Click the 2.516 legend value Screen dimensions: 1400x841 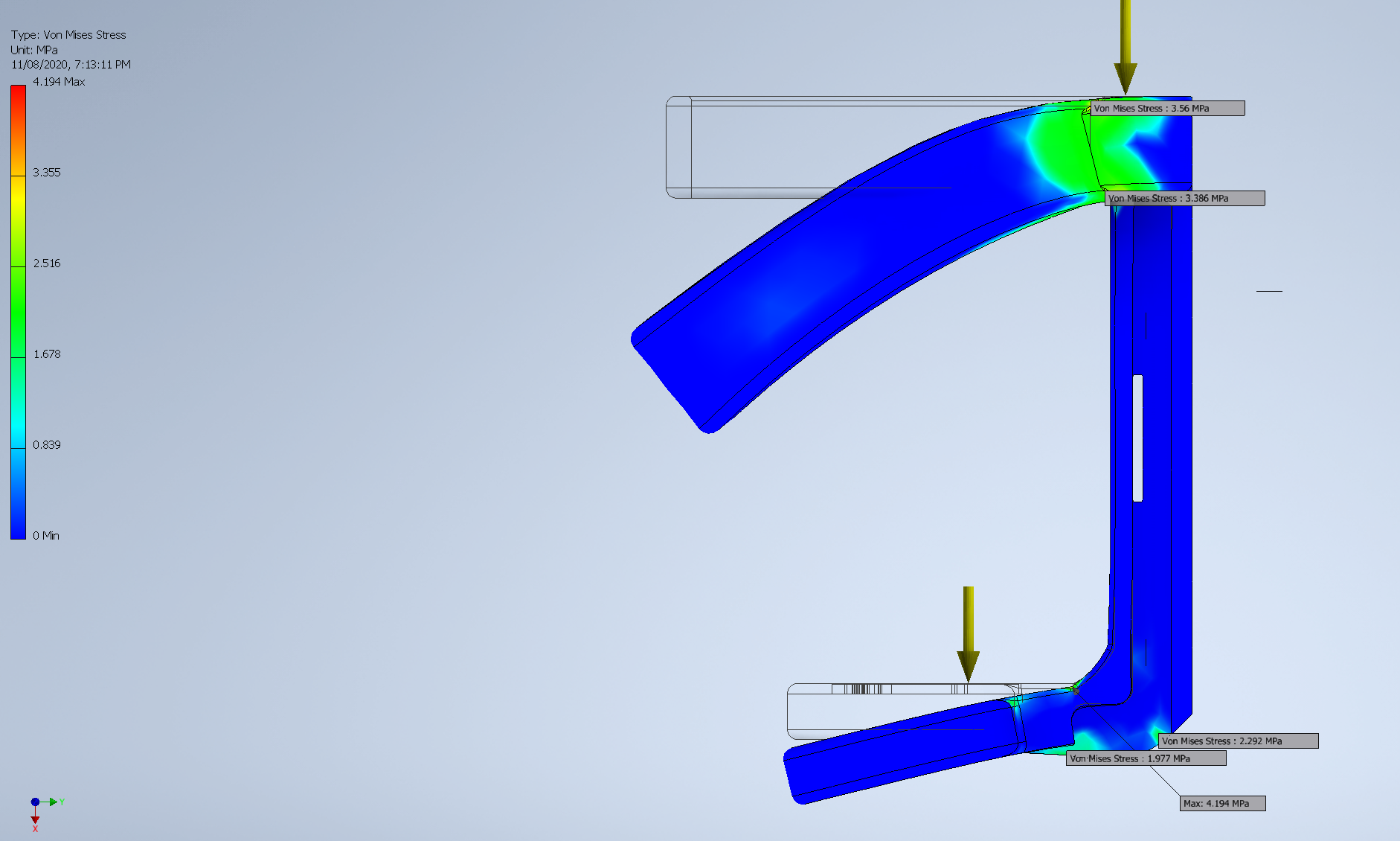point(47,263)
